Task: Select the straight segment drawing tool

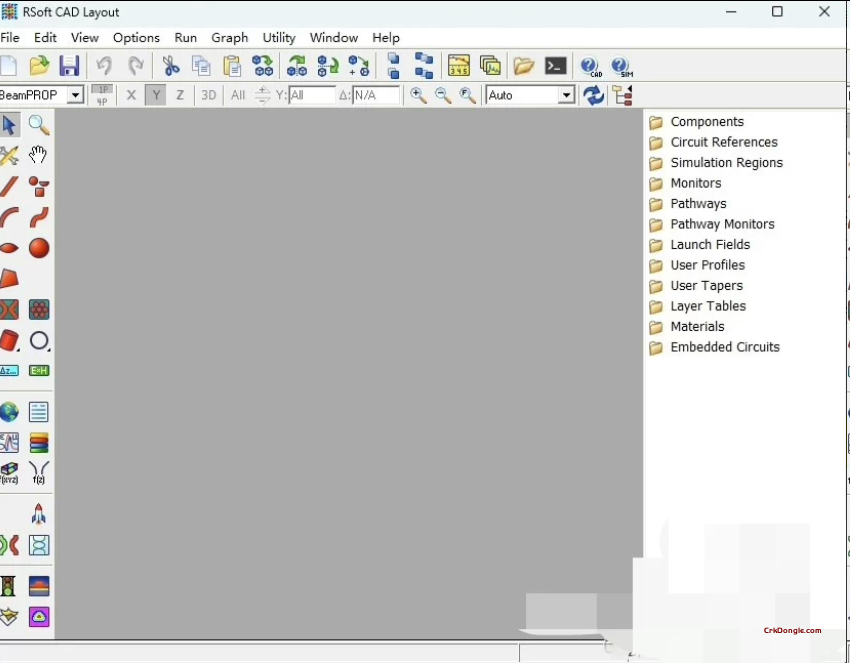Action: point(11,187)
